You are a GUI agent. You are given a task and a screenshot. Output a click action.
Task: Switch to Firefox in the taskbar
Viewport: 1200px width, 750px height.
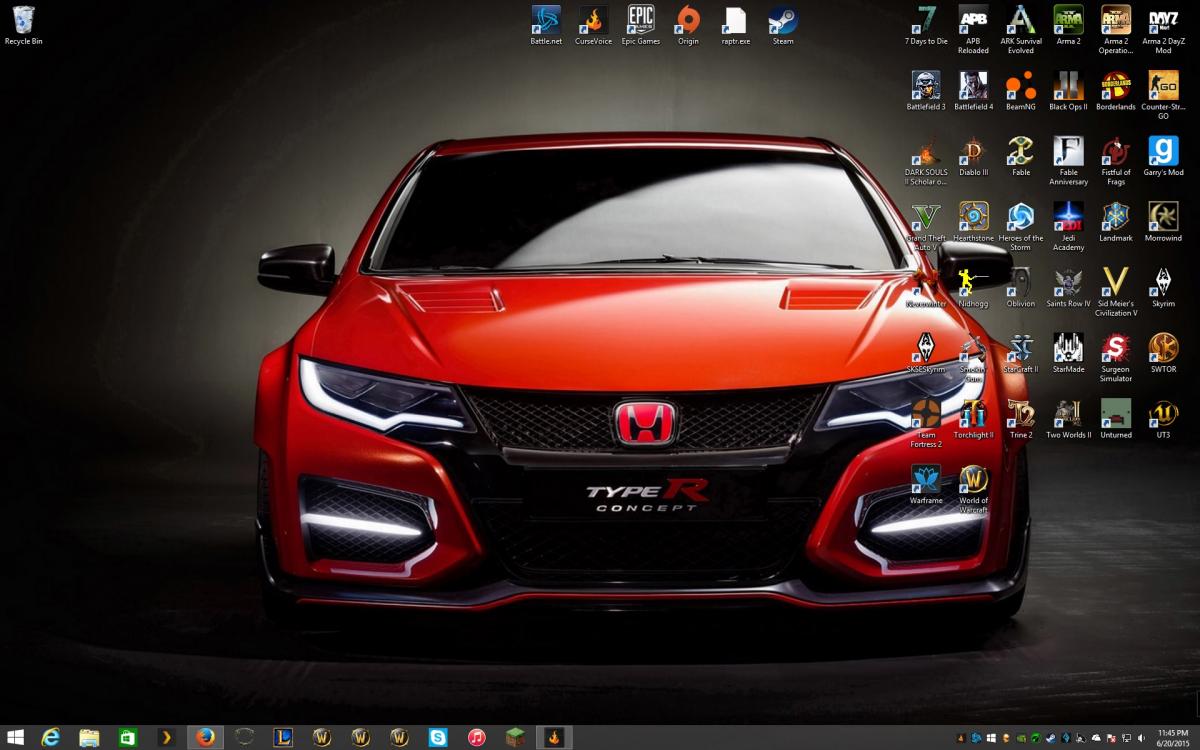pos(205,737)
